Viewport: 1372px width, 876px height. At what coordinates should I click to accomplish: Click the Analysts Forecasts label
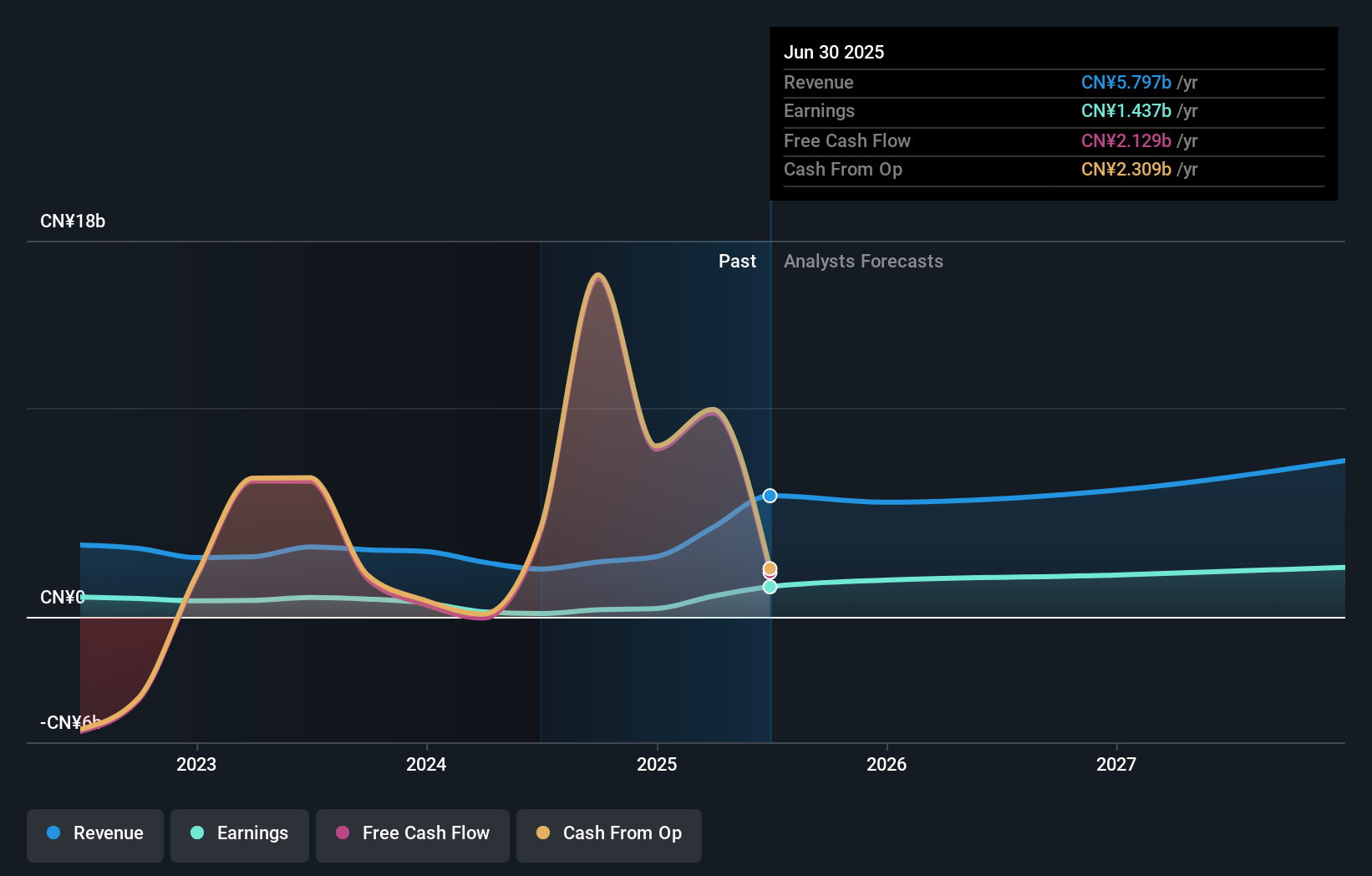tap(863, 262)
